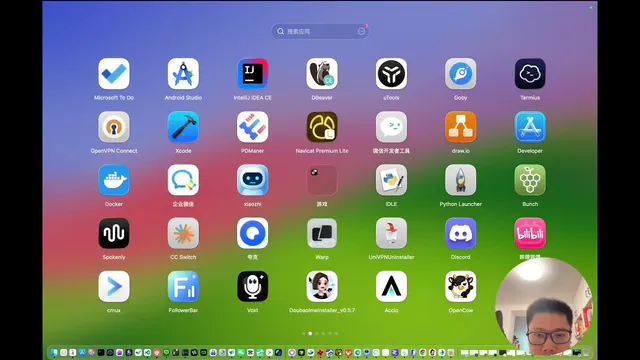Screen dimensions: 640x360
Task: Open Navicat Premium Lite
Action: pos(322,127)
